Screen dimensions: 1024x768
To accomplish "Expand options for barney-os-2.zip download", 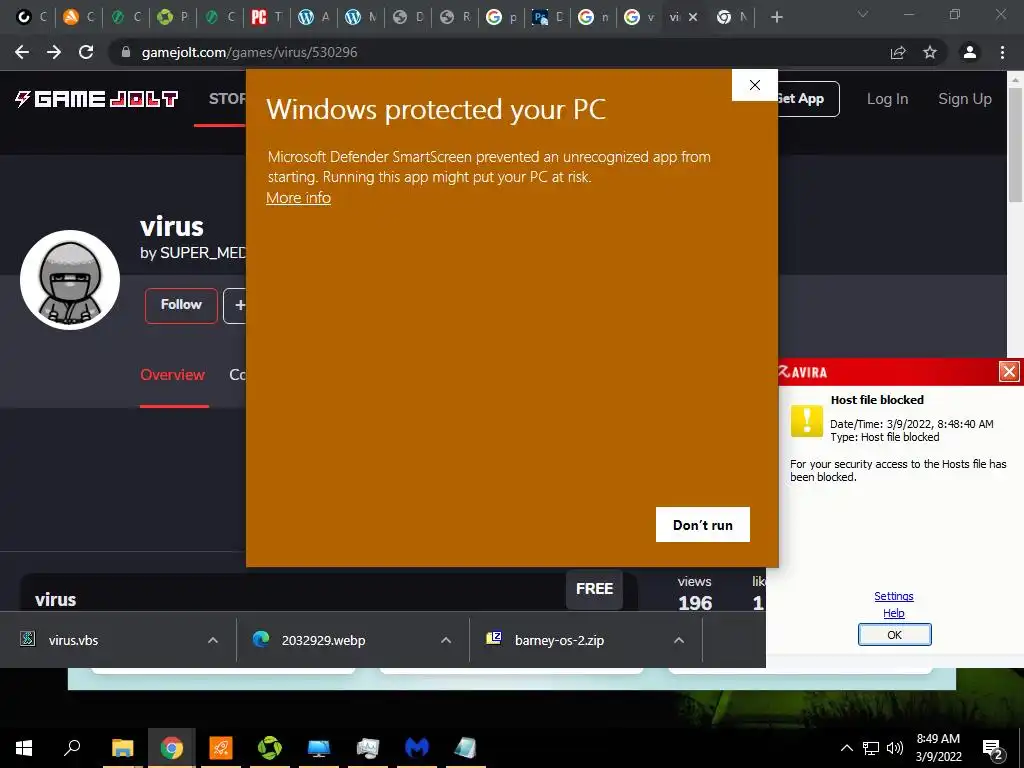I will click(x=679, y=640).
